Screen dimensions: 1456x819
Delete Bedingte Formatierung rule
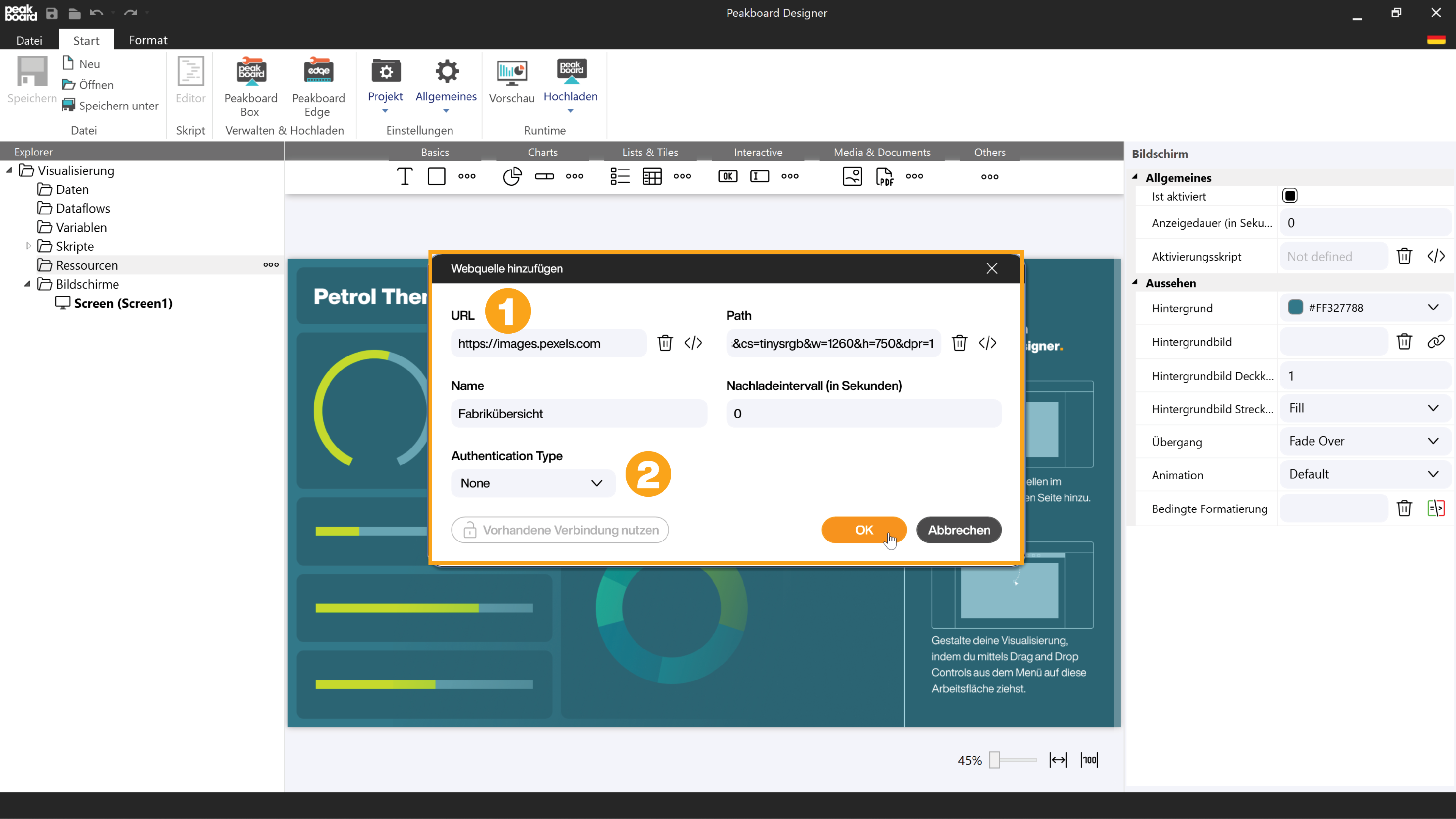(x=1404, y=508)
